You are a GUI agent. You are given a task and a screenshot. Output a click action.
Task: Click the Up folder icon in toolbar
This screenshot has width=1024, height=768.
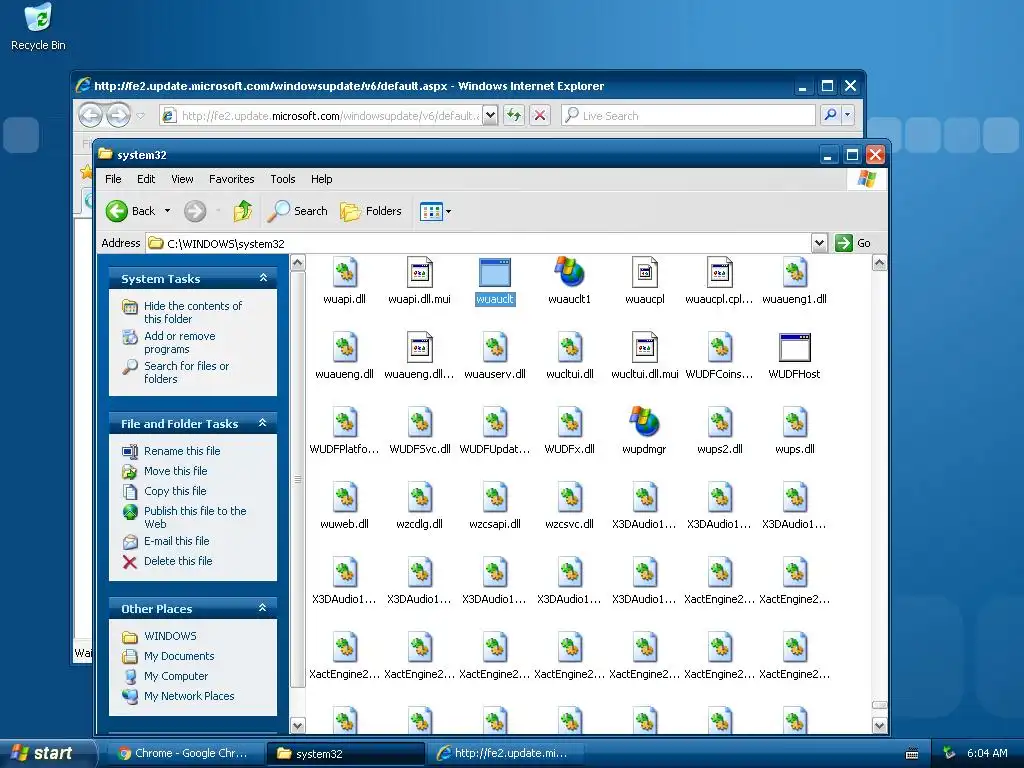point(242,211)
